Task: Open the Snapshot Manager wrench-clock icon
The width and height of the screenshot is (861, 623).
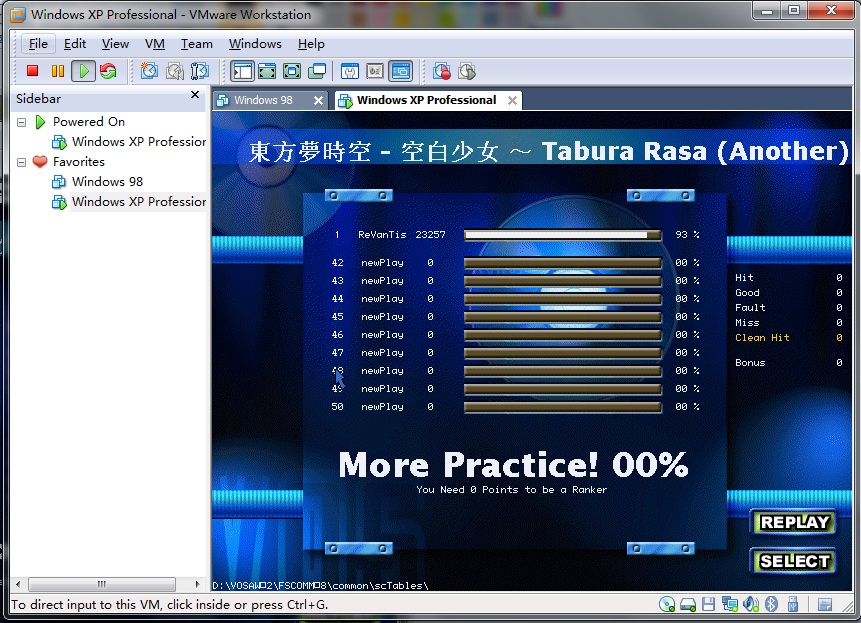Action: (200, 71)
